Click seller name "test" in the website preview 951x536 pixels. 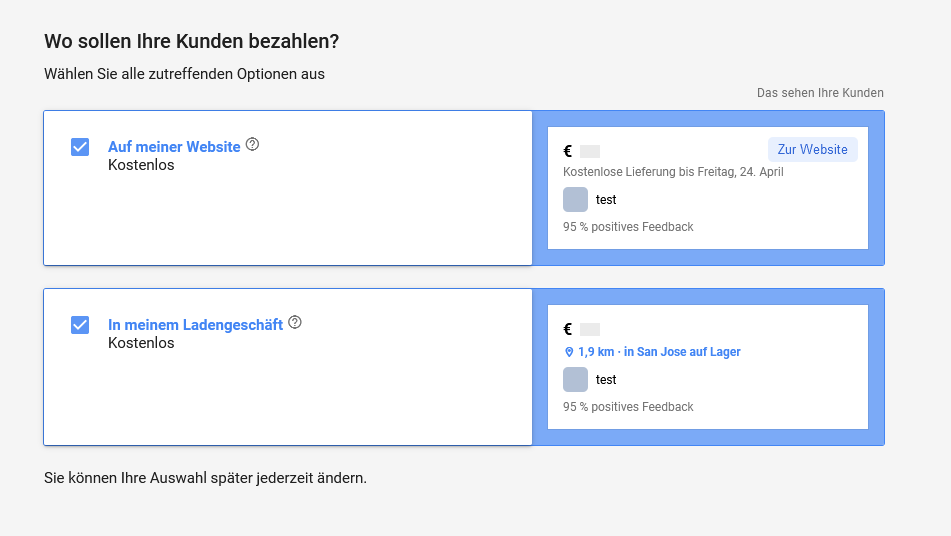coord(606,200)
